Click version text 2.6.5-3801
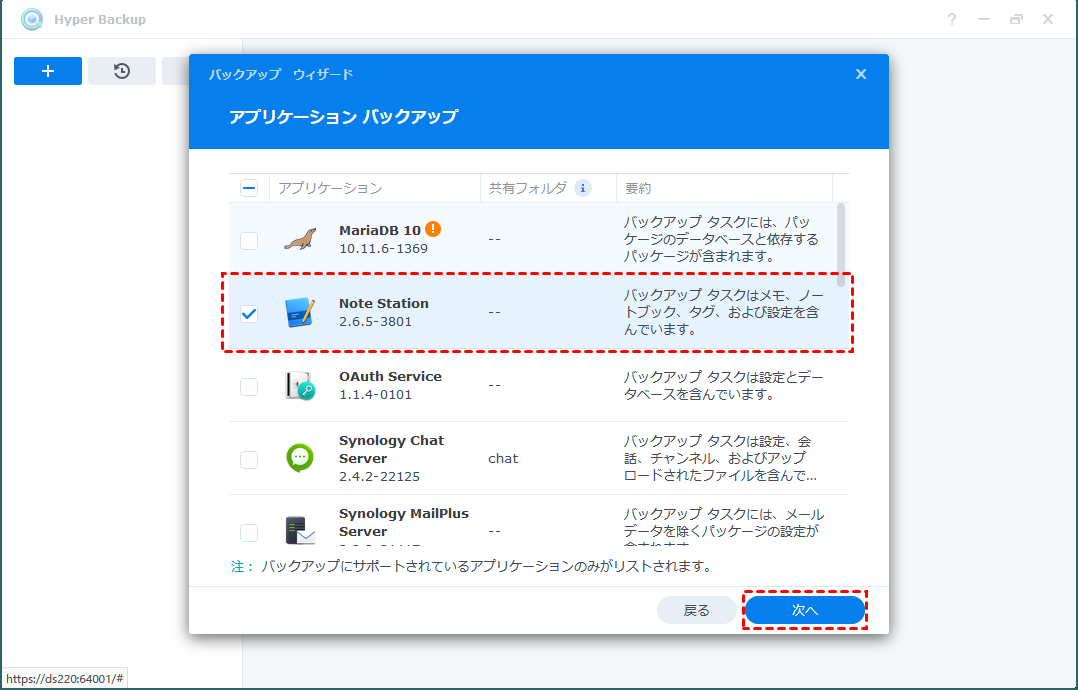The height and width of the screenshot is (690, 1078). tap(375, 321)
